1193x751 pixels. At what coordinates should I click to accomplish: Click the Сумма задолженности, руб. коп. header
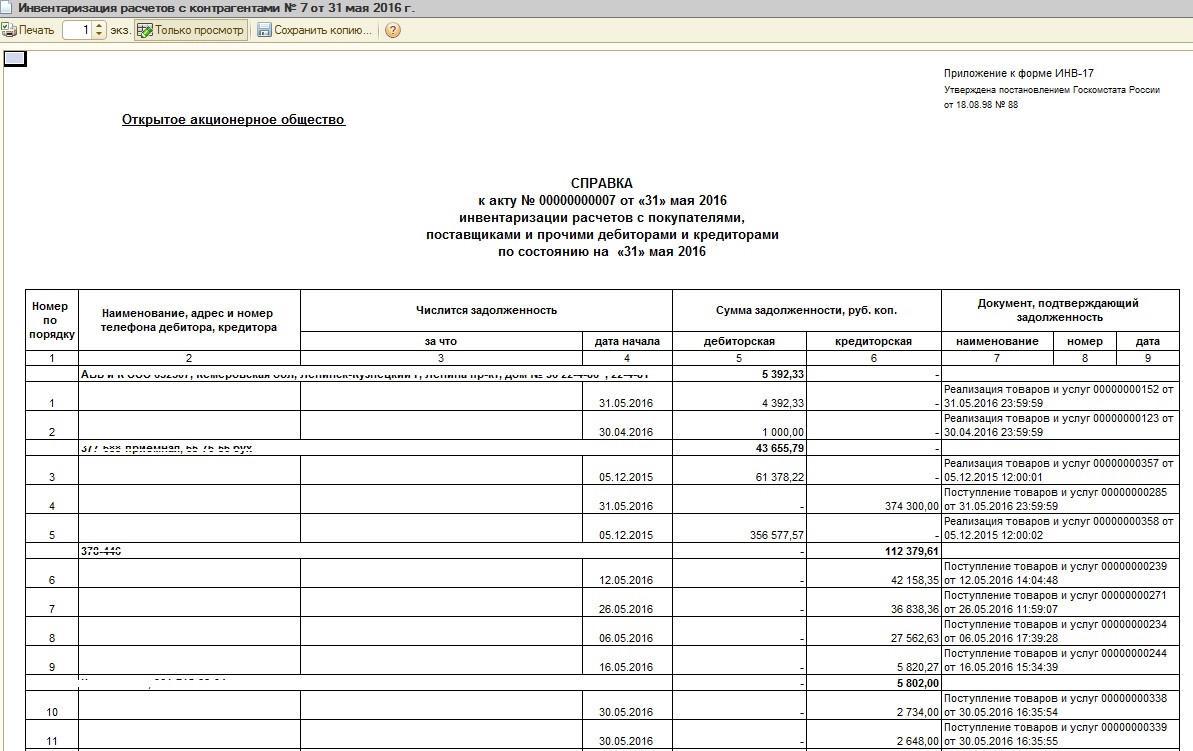tap(806, 310)
